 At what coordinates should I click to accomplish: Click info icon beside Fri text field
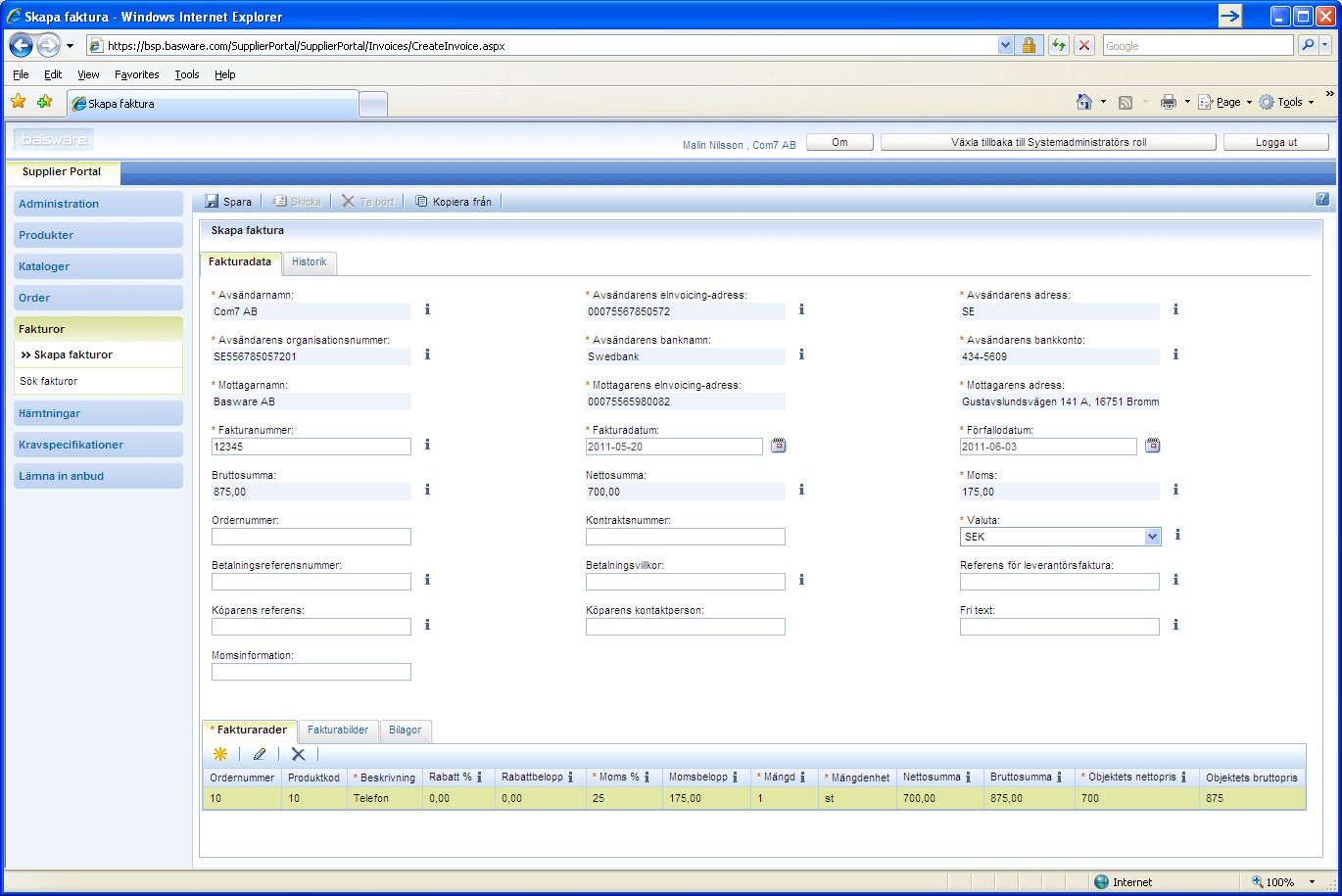point(1175,625)
